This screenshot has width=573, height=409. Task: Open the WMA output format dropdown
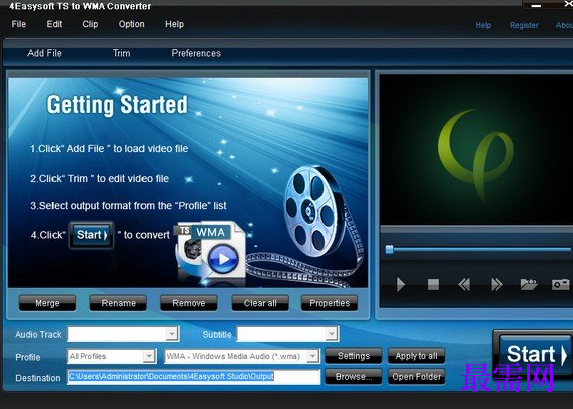[x=312, y=356]
